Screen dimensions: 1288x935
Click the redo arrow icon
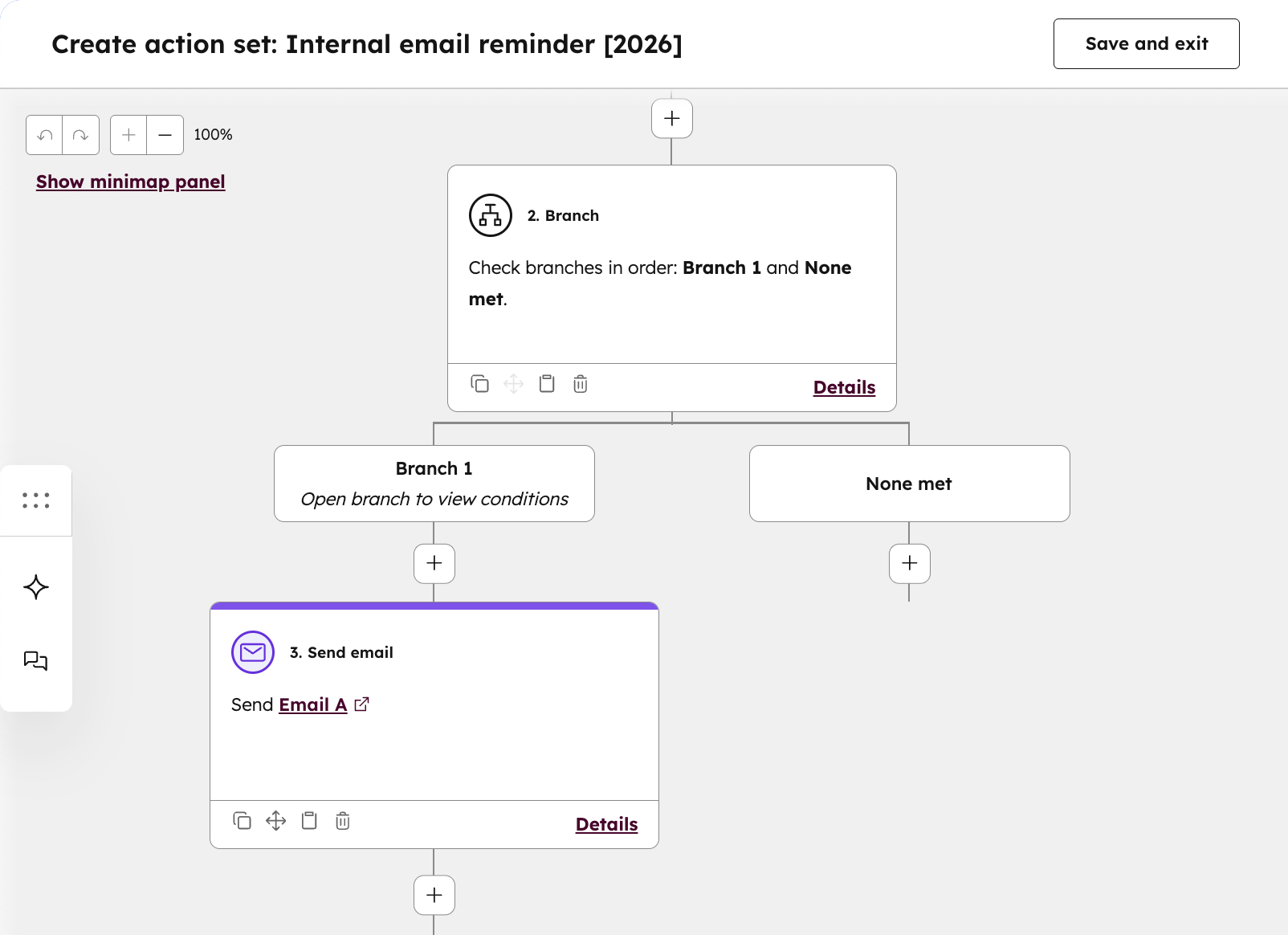point(80,135)
